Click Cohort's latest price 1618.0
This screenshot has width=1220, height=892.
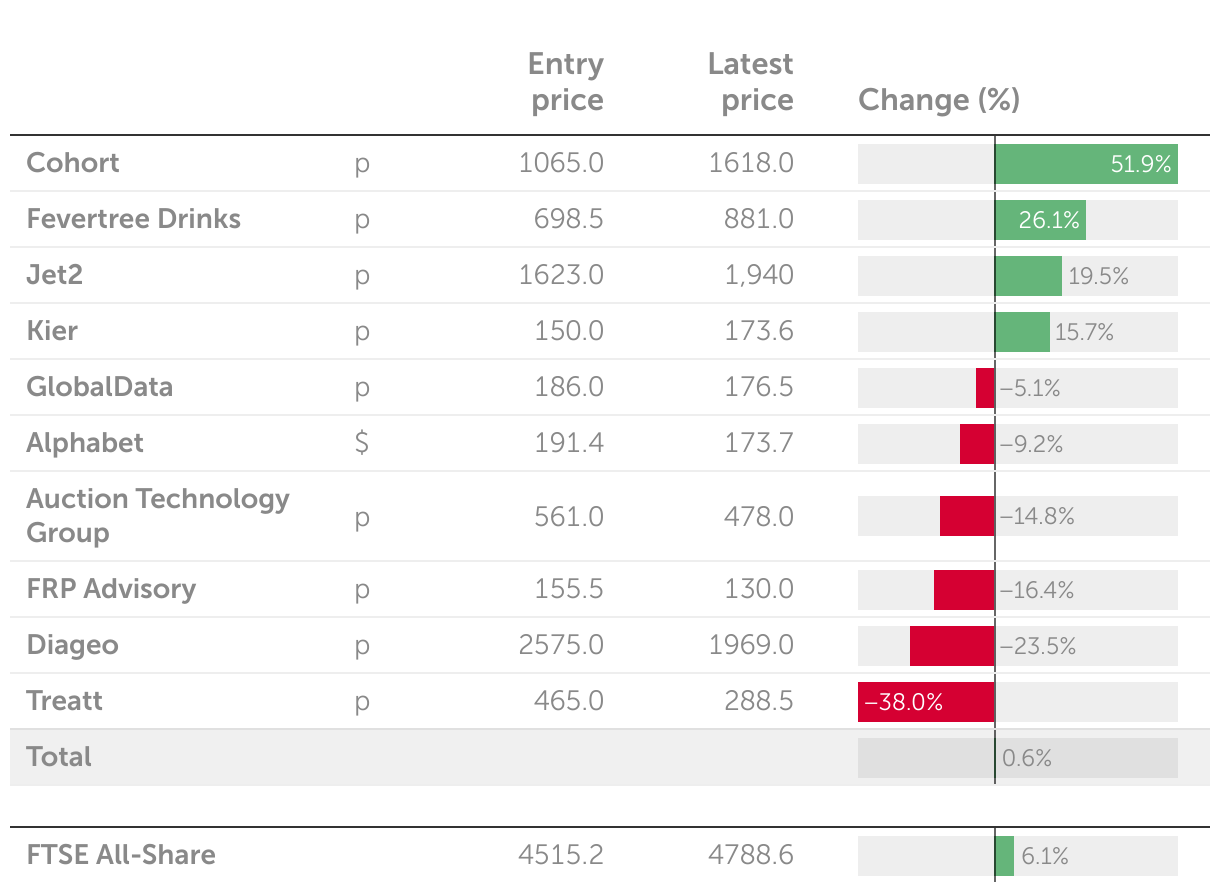[751, 163]
